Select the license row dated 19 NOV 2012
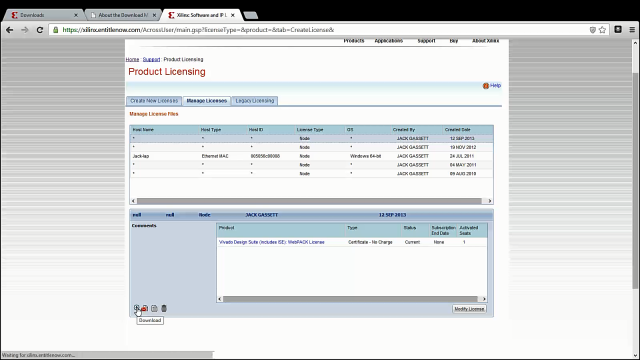Viewport: 640px width, 360px height. point(311,147)
